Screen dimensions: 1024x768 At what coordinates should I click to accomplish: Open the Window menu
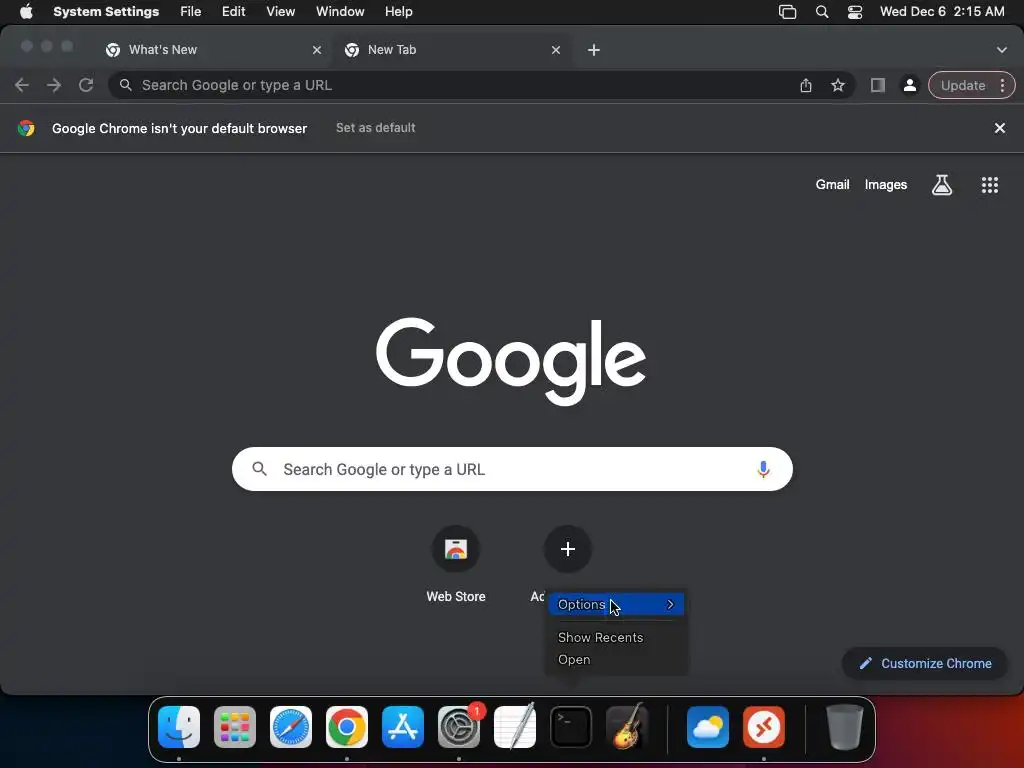(340, 12)
